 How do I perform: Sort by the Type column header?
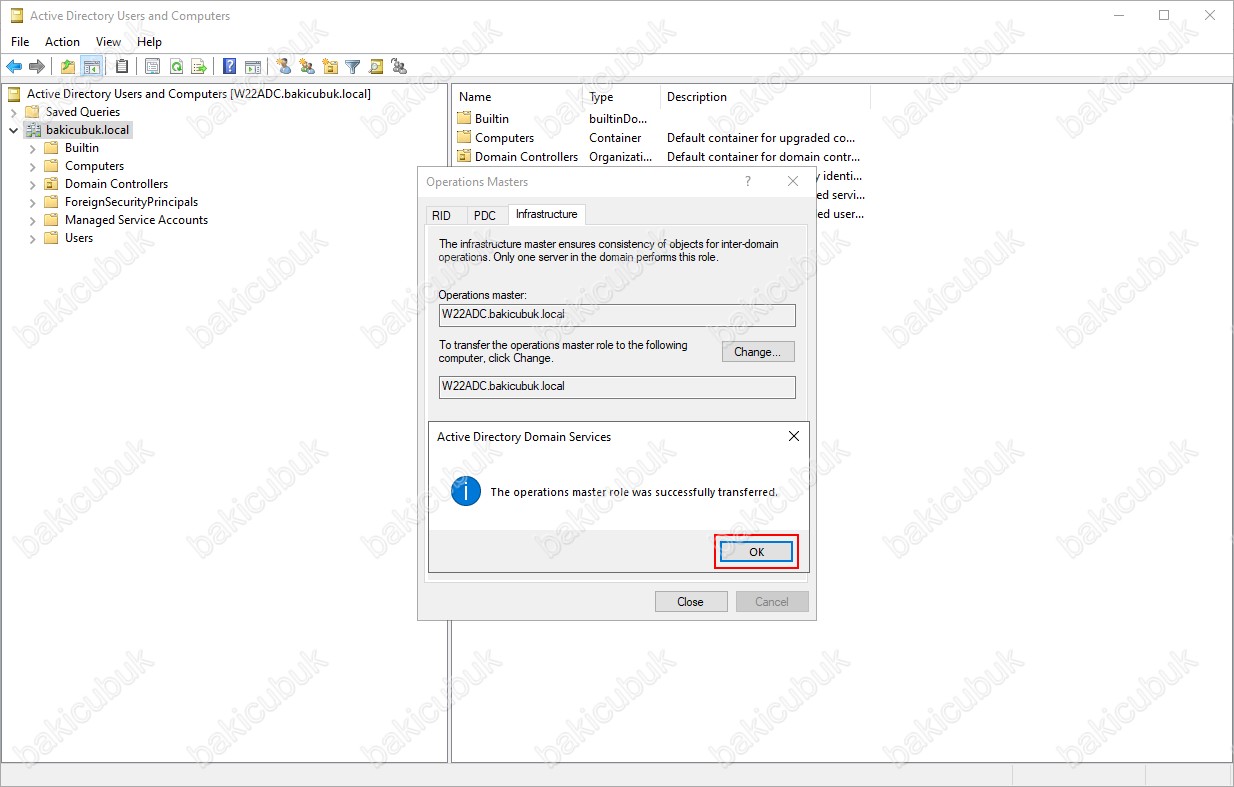(622, 97)
